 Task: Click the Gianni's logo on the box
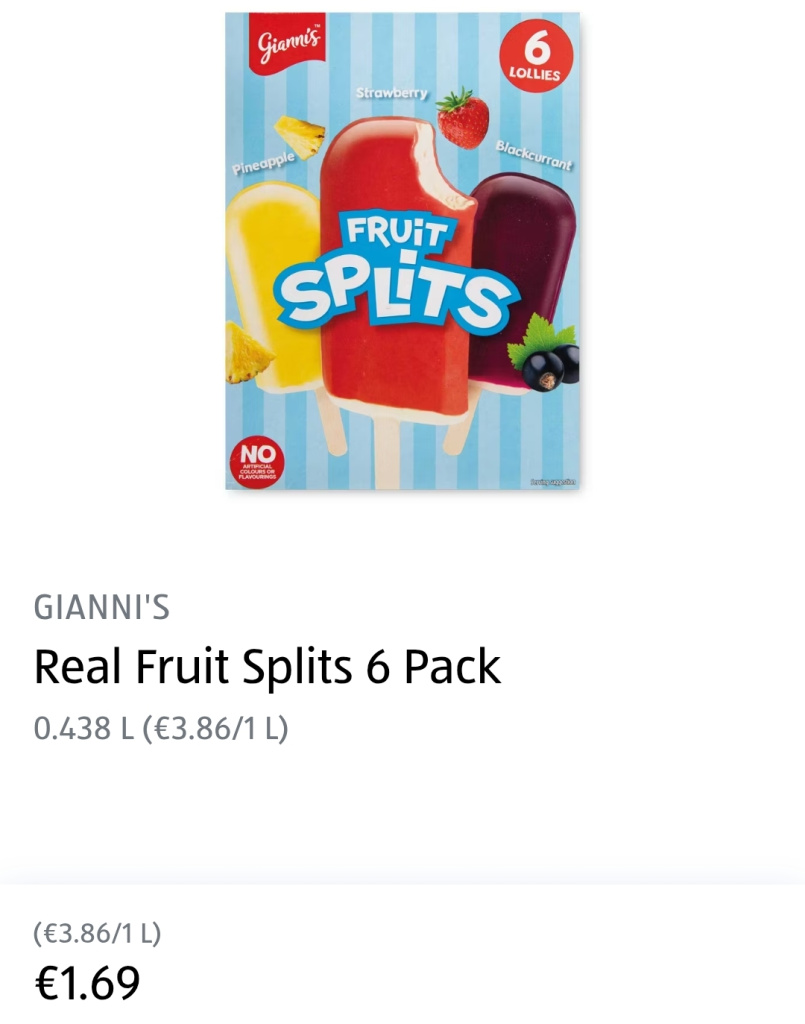288,44
